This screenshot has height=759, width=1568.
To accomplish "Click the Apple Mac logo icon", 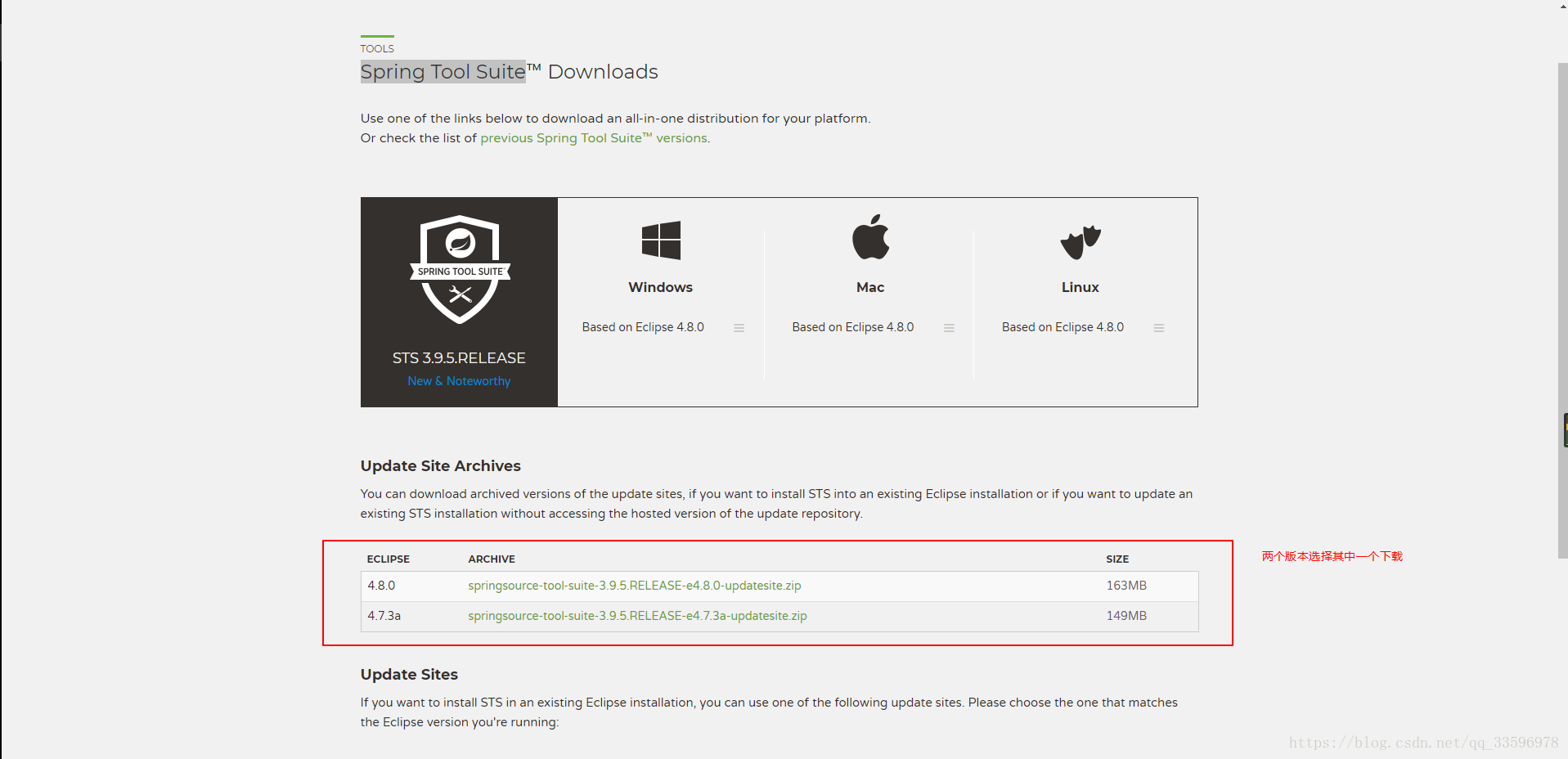I will [870, 237].
